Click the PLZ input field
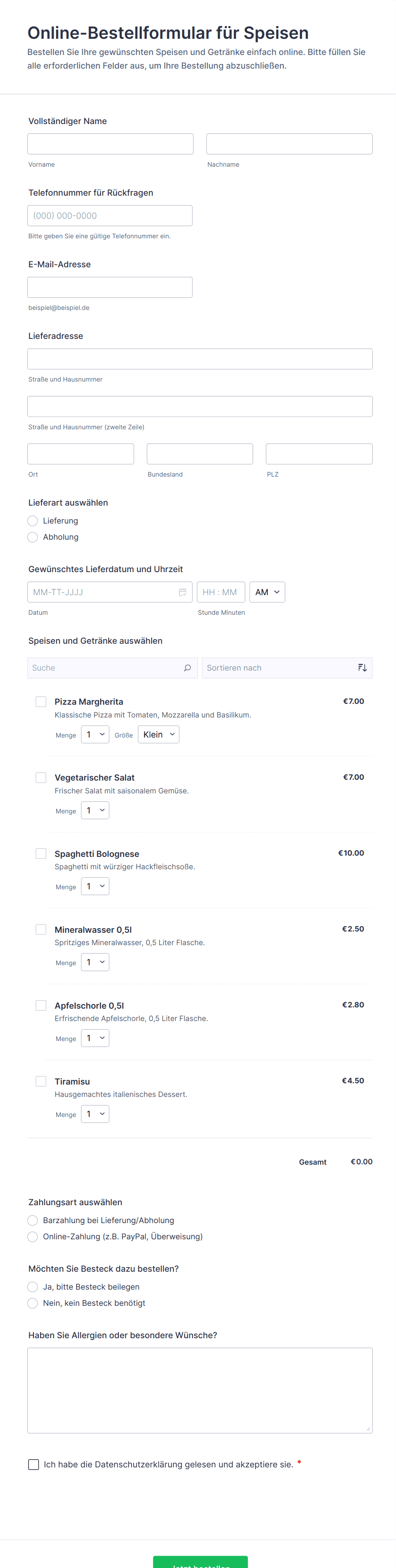396x1568 pixels. click(x=319, y=454)
